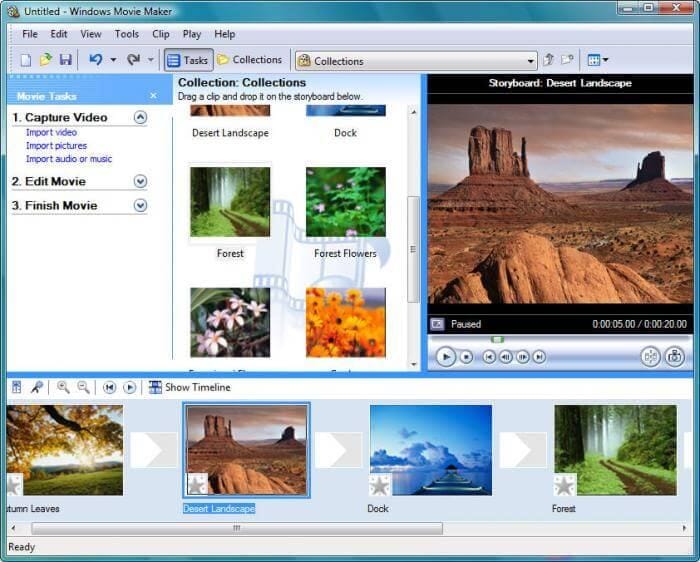Step to previous frame in monitor
Viewport: 700px width, 562px height.
[x=506, y=357]
